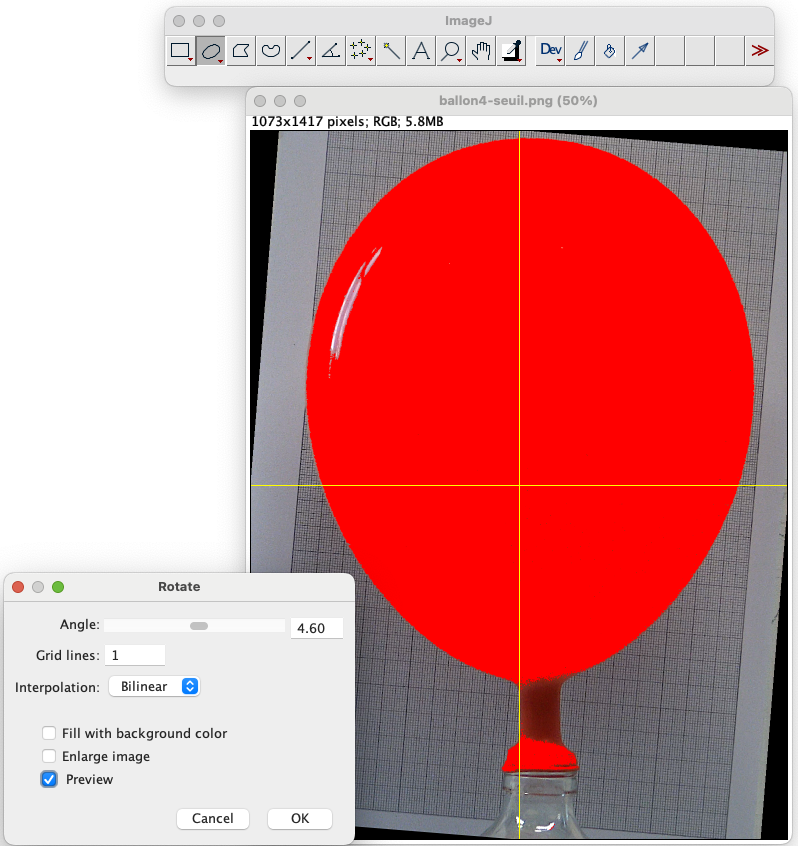Image resolution: width=798 pixels, height=846 pixels.
Task: Select the Straight Line tool
Action: (301, 51)
